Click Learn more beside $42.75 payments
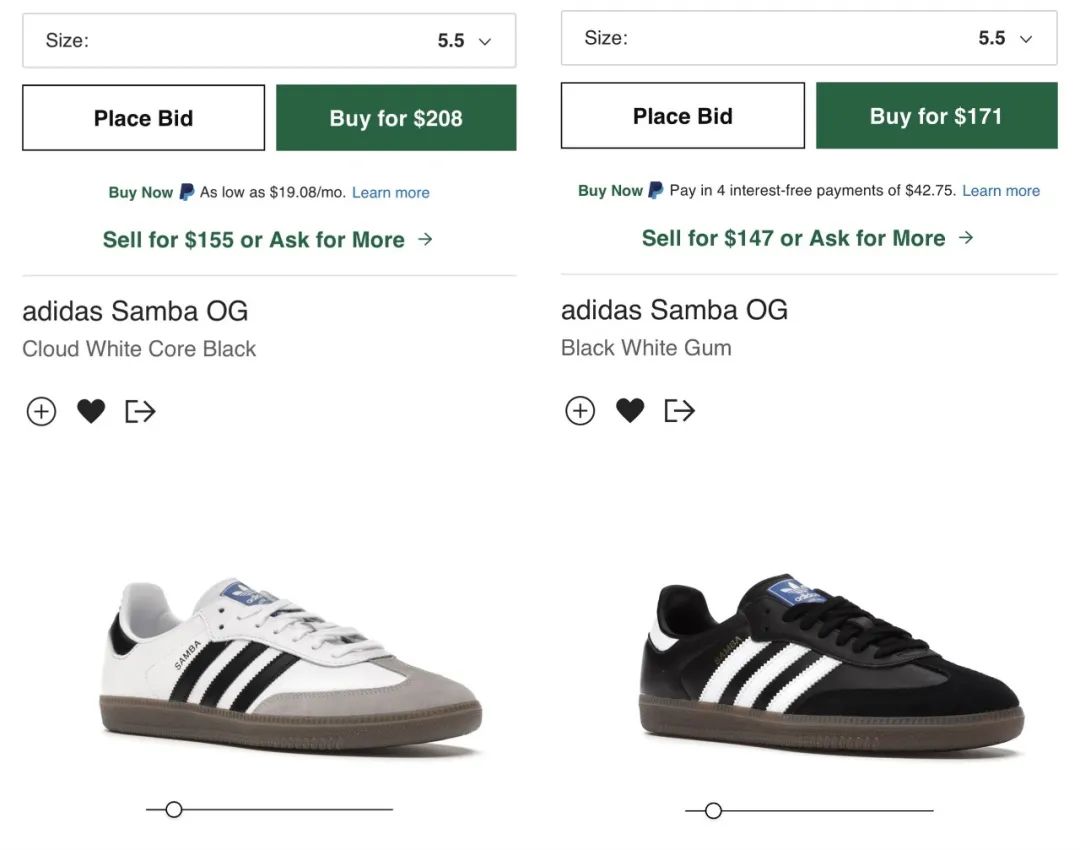This screenshot has height=850, width=1080. pos(1001,190)
